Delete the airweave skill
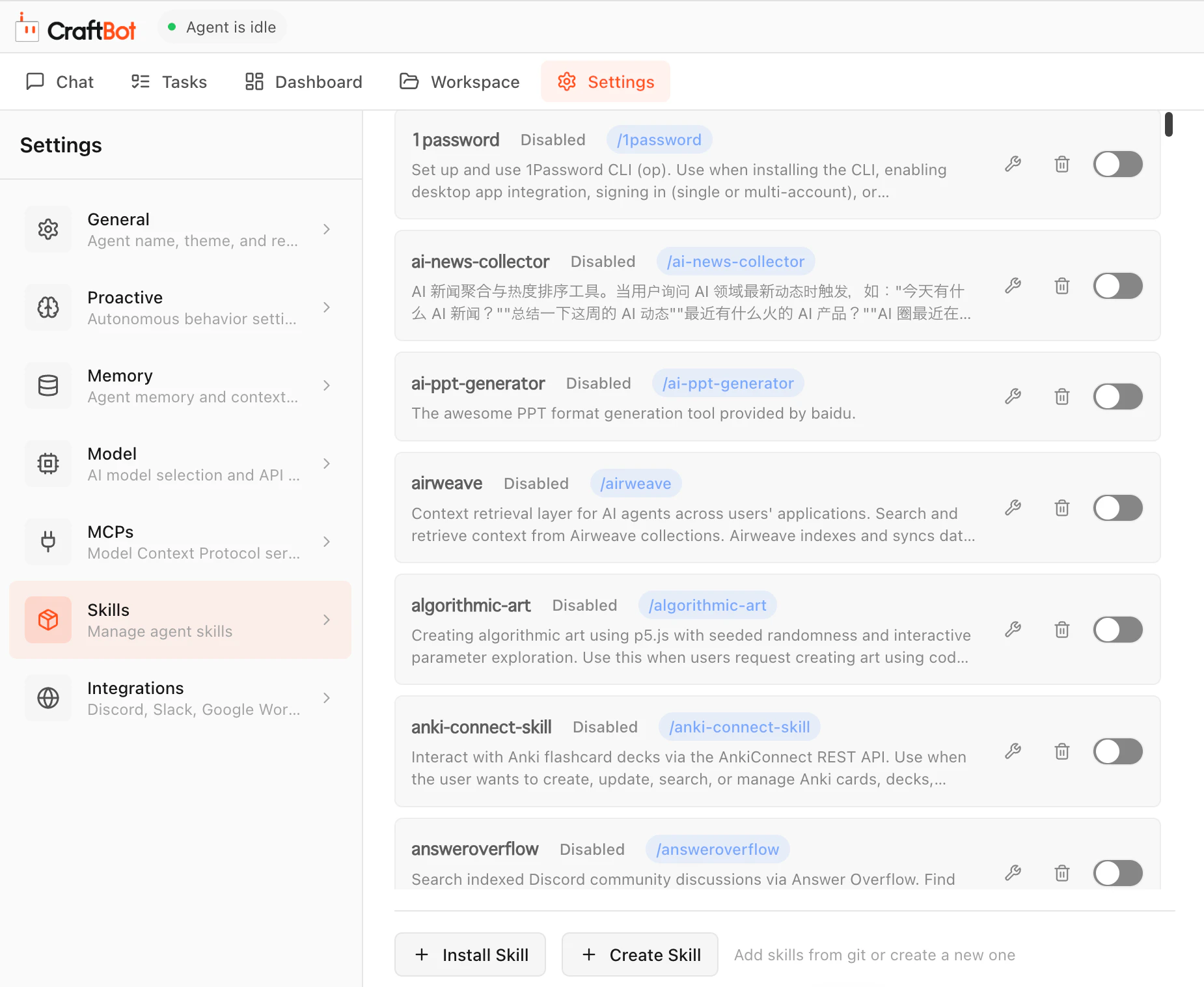The width and height of the screenshot is (1204, 987). [1062, 508]
